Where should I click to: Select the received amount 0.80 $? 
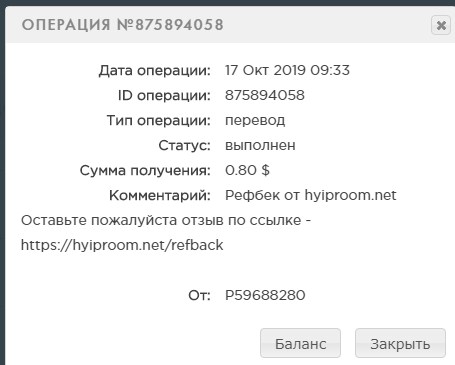pyautogui.click(x=247, y=170)
